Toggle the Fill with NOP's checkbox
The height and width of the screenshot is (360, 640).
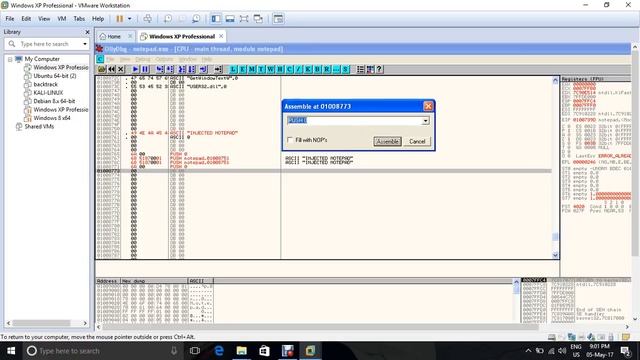(x=290, y=140)
